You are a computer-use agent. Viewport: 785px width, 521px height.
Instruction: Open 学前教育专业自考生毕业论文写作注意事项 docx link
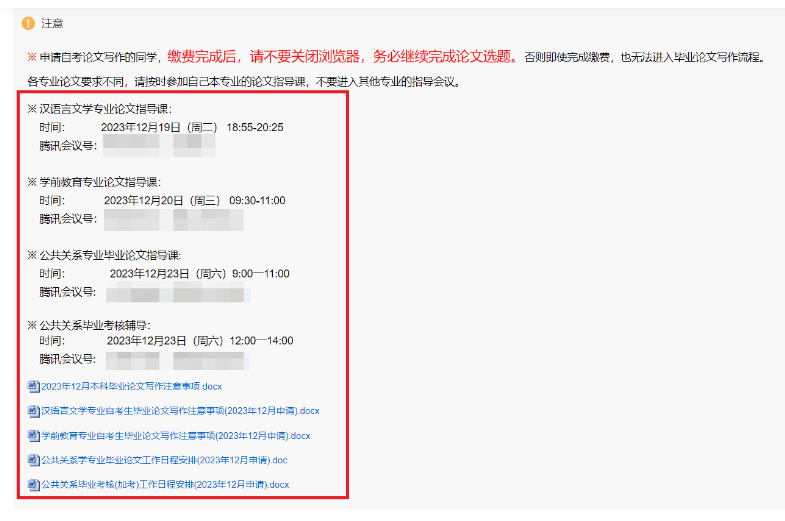point(176,435)
